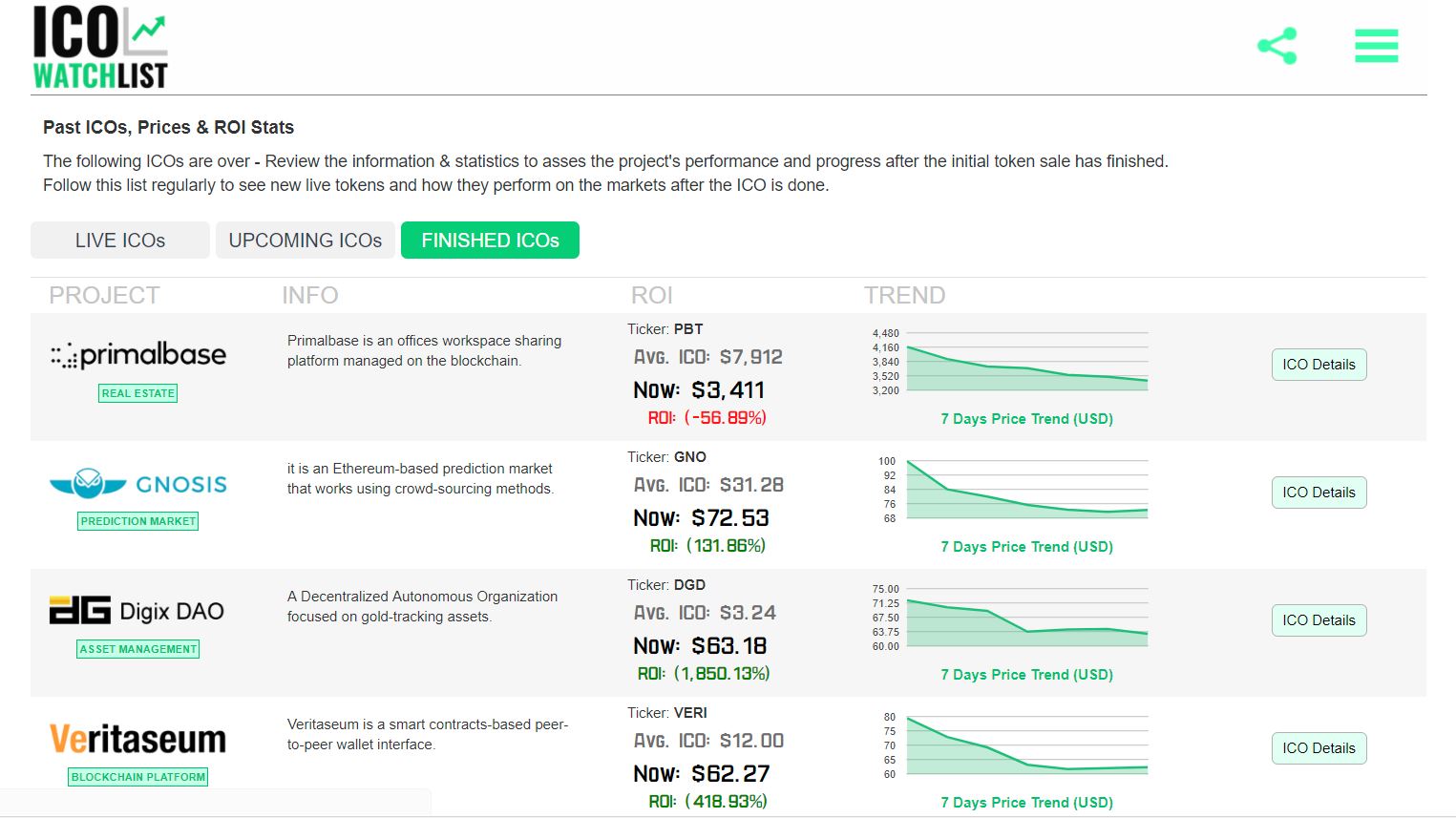Click the Digix DAO logo
The width and height of the screenshot is (1456, 818).
[137, 611]
